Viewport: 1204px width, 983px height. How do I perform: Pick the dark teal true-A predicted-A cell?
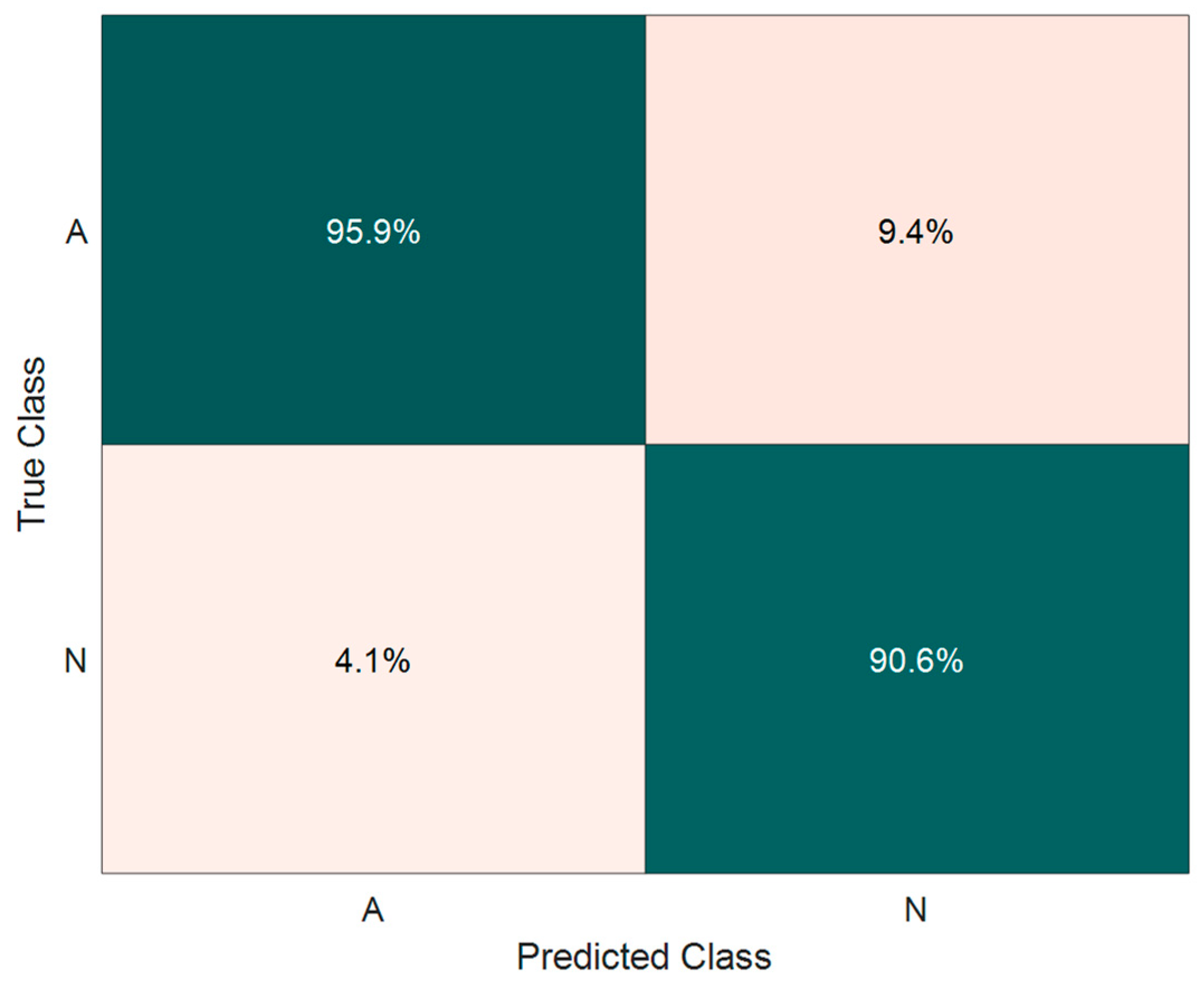[x=374, y=230]
